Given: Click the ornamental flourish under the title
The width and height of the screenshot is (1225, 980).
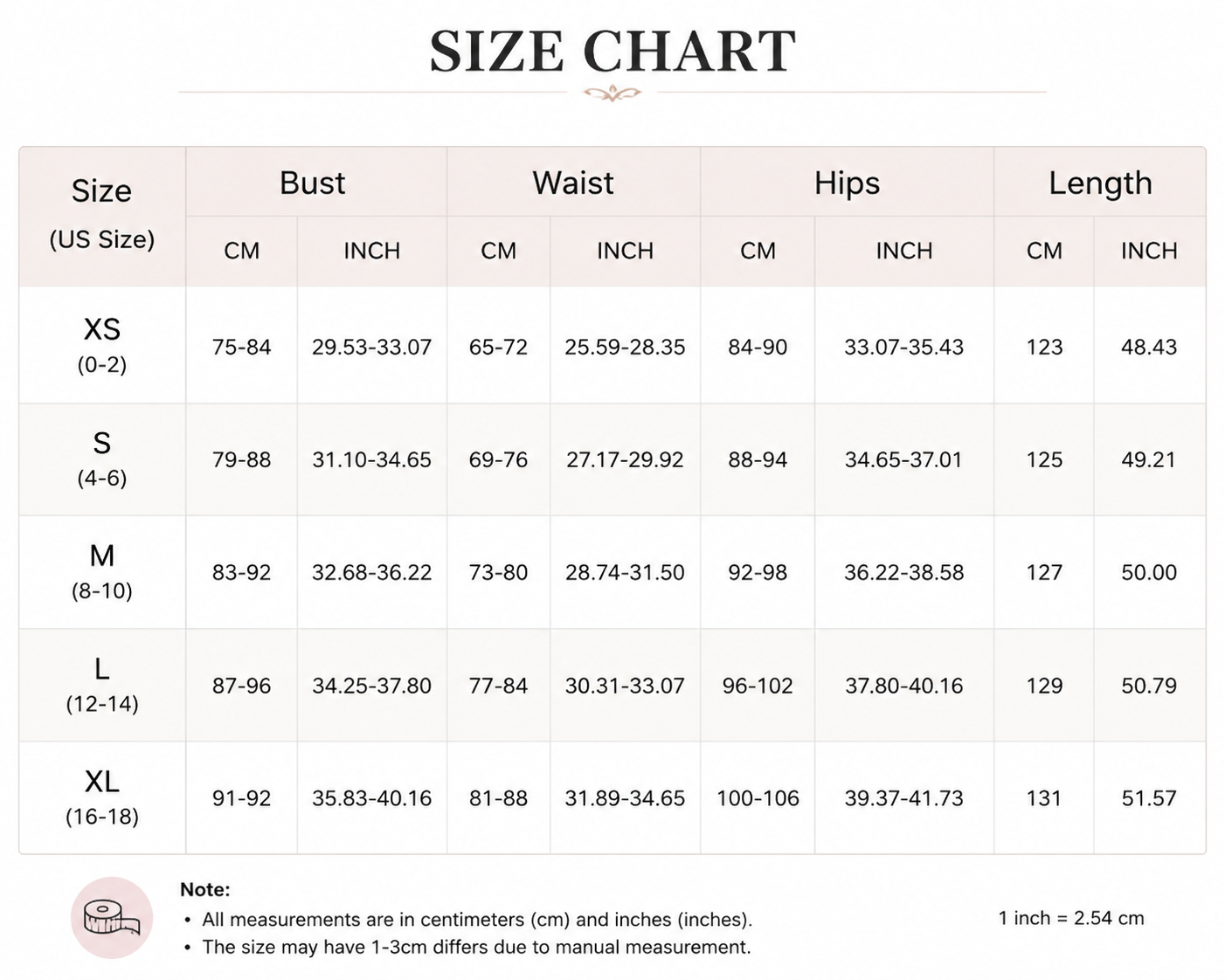Looking at the screenshot, I should 612,93.
